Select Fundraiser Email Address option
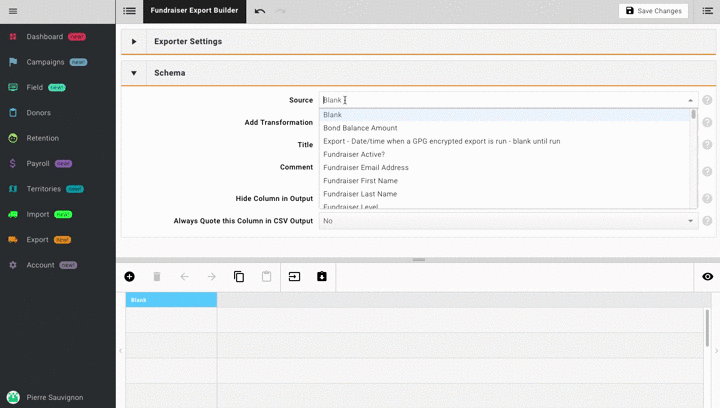Screen dimensions: 720x408 [x=505, y=168]
